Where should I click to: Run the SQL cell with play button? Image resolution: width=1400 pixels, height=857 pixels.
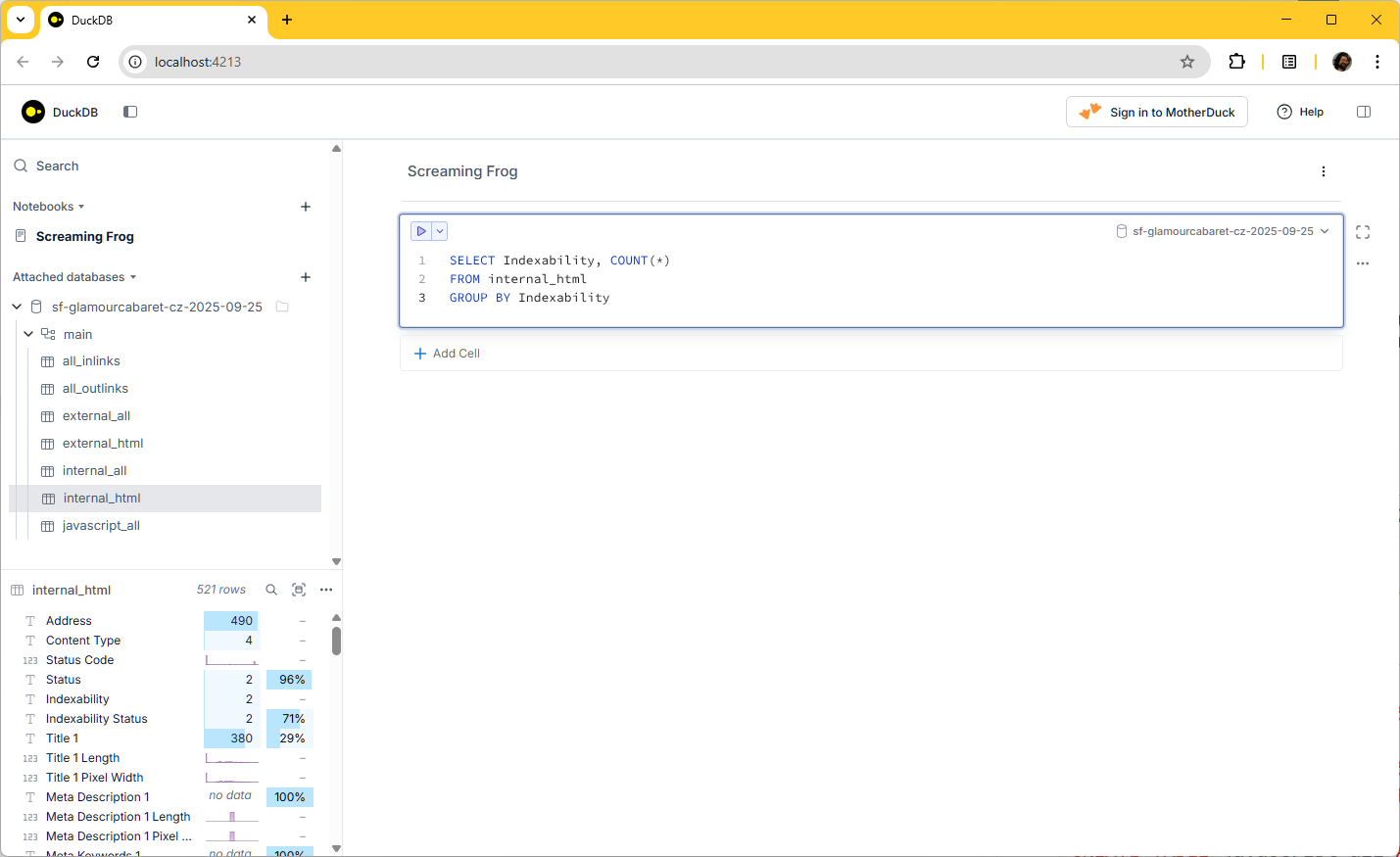click(421, 231)
